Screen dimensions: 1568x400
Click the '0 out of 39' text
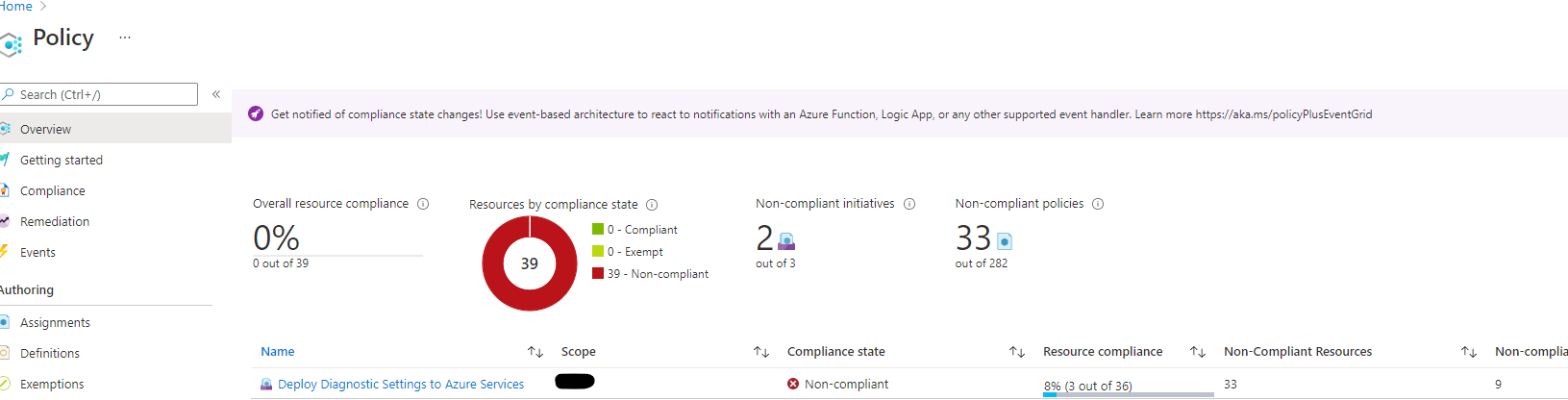tap(281, 263)
